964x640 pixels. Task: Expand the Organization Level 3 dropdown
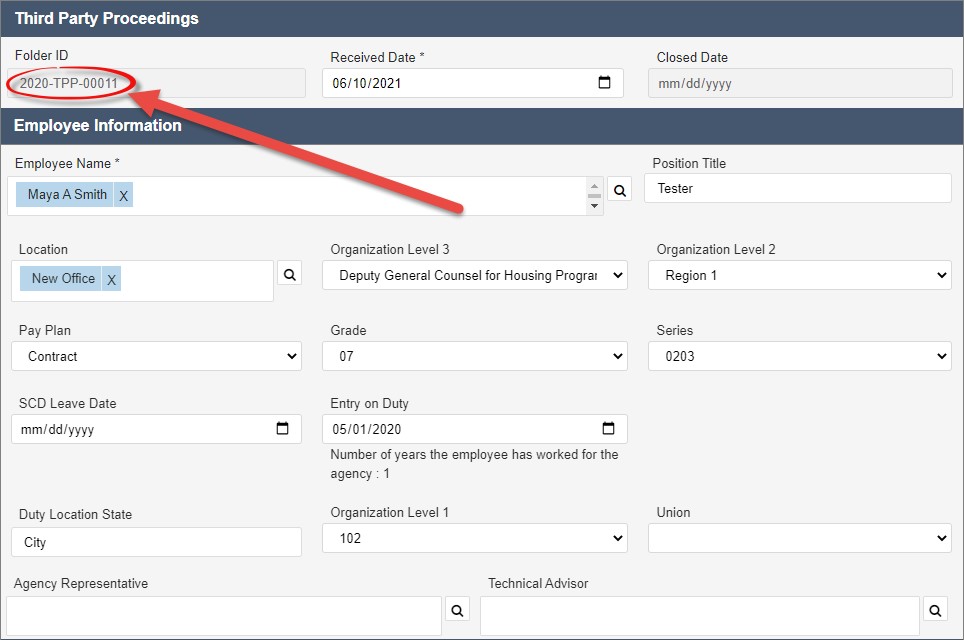tap(475, 275)
